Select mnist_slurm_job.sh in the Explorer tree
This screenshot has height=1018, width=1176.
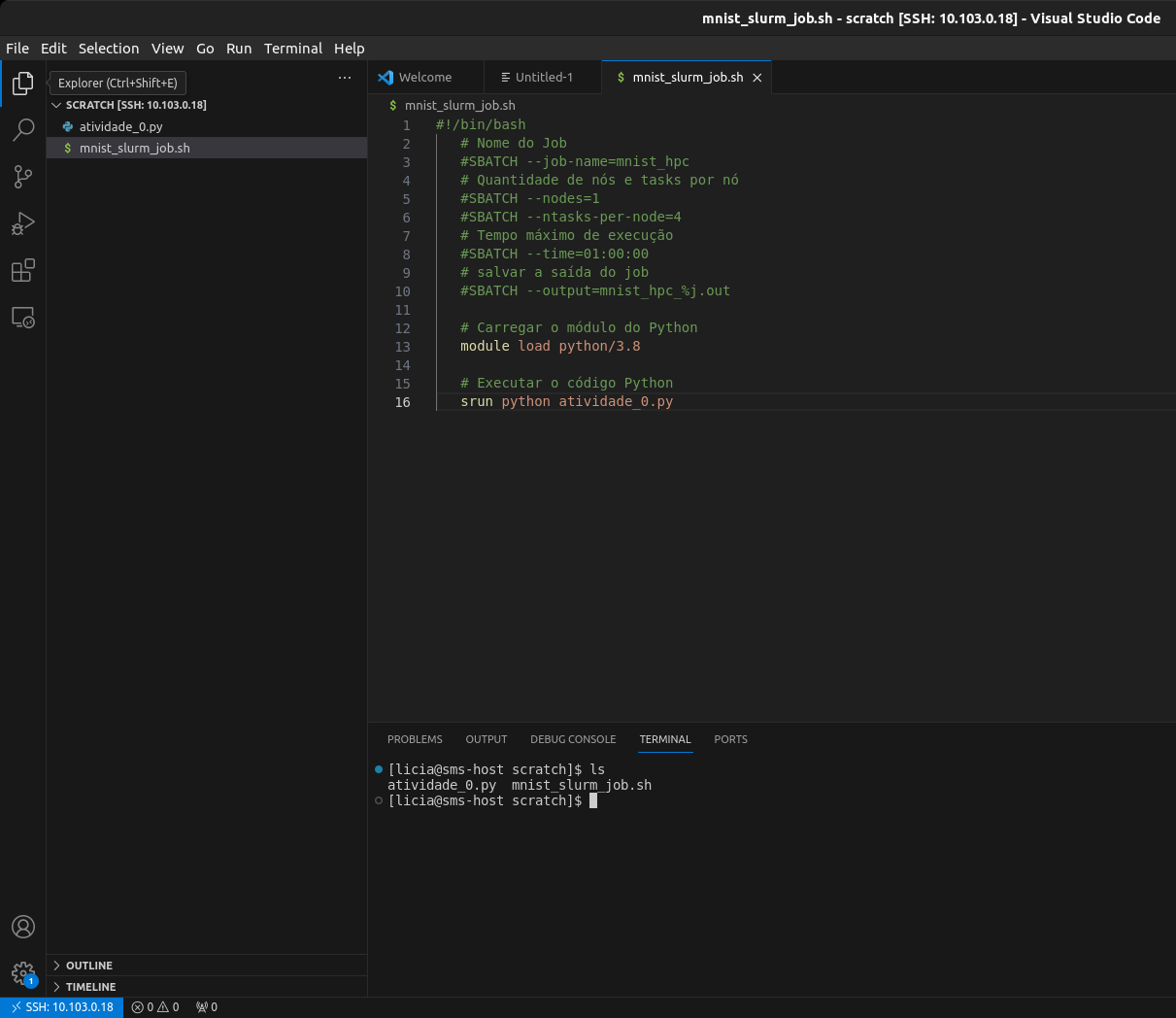click(x=207, y=149)
